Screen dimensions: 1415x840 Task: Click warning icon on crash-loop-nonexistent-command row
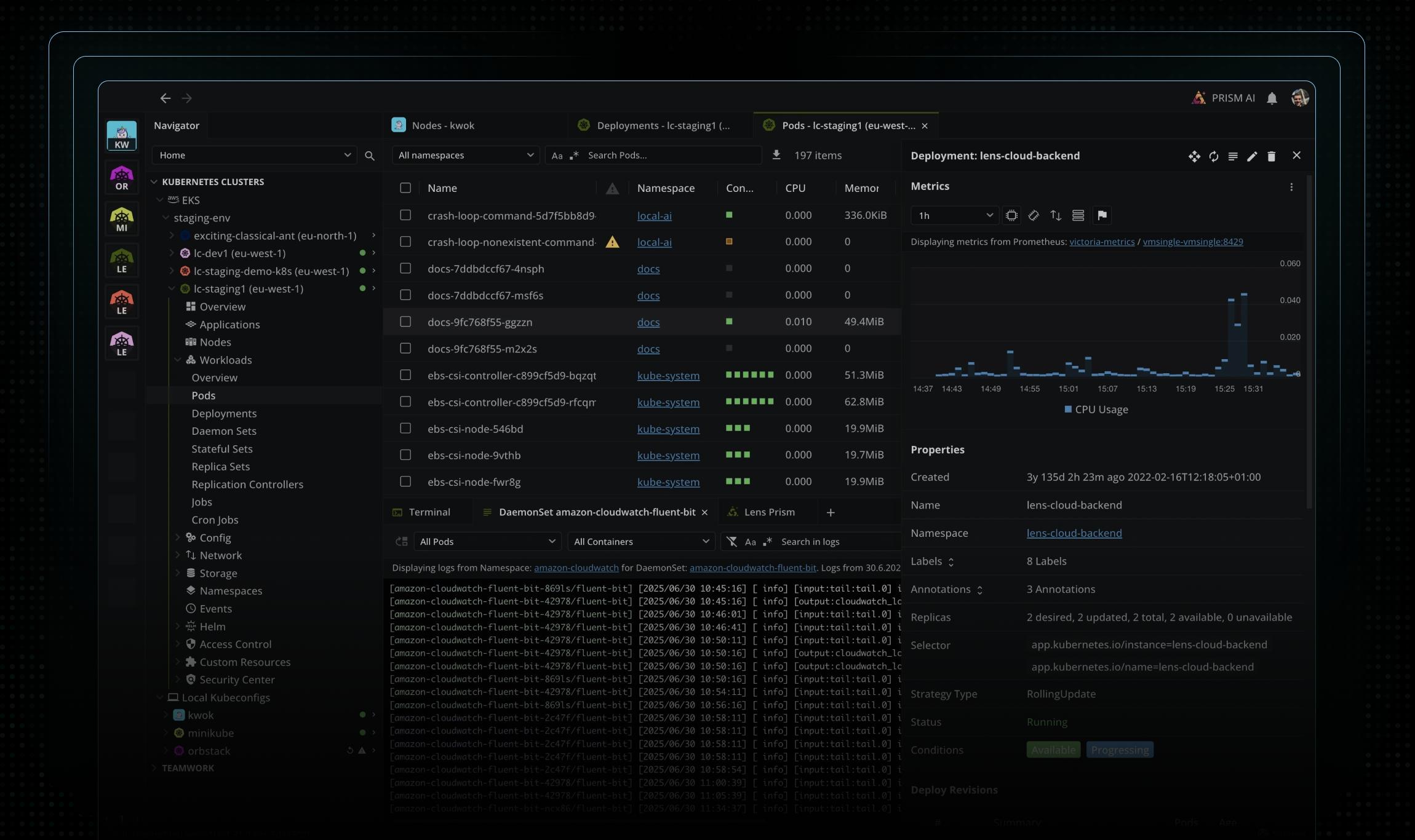pos(612,242)
